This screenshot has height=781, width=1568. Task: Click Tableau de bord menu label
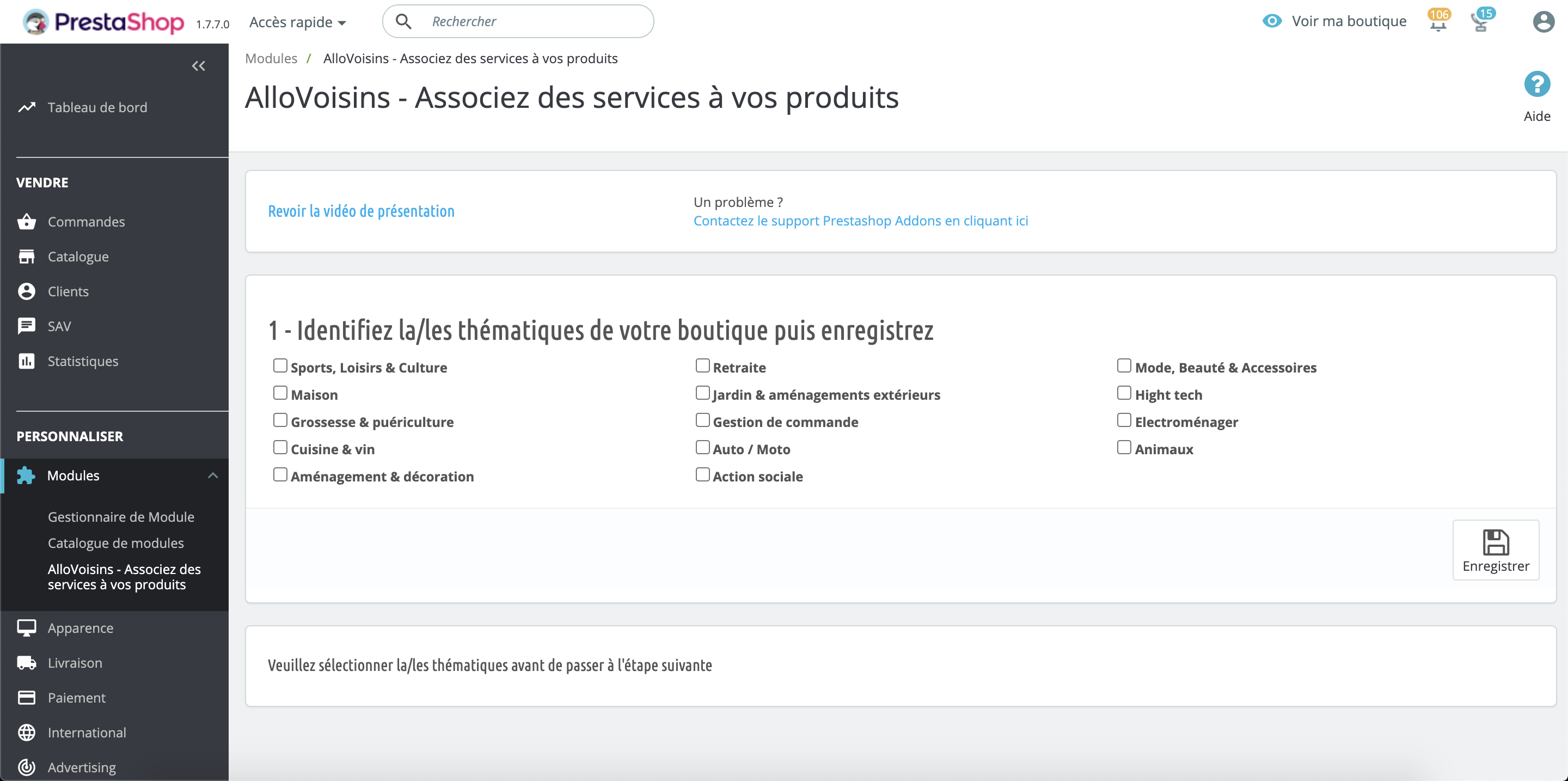pos(97,107)
